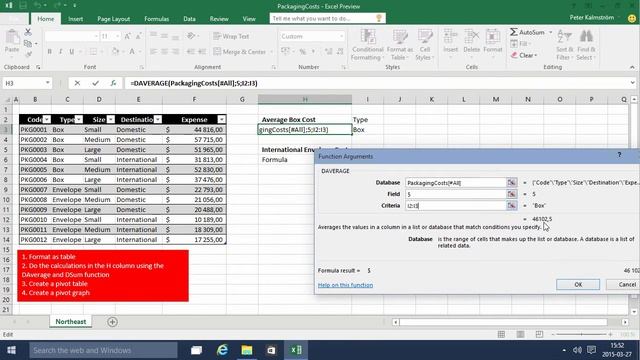Screen dimensions: 640x360
Task: Collapse dialog via Database range selector icon
Action: coord(511,182)
